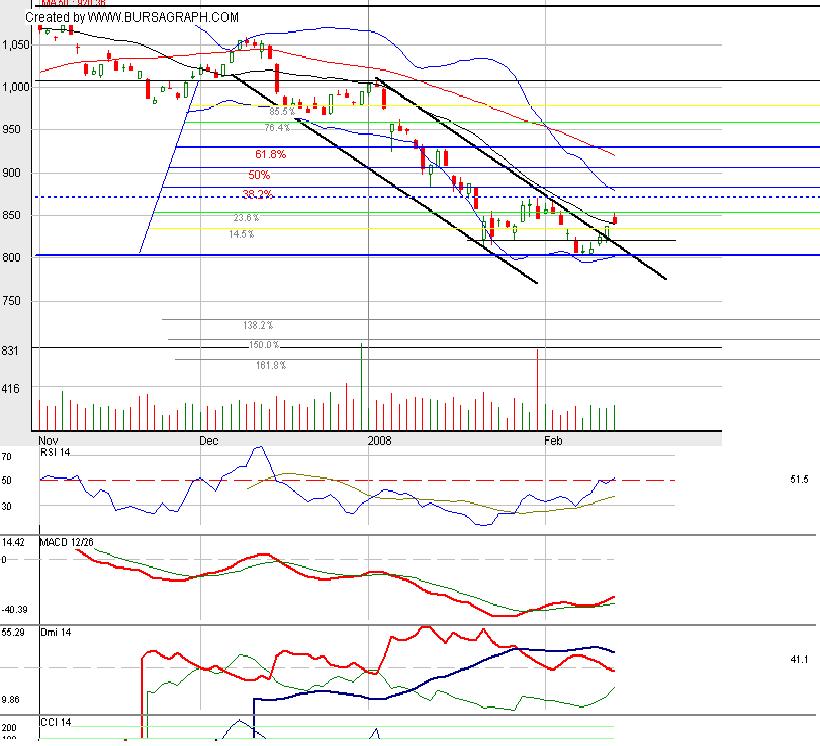Screen dimensions: 820x746
Task: Click the 1,000 price axis label
Action: coord(16,87)
